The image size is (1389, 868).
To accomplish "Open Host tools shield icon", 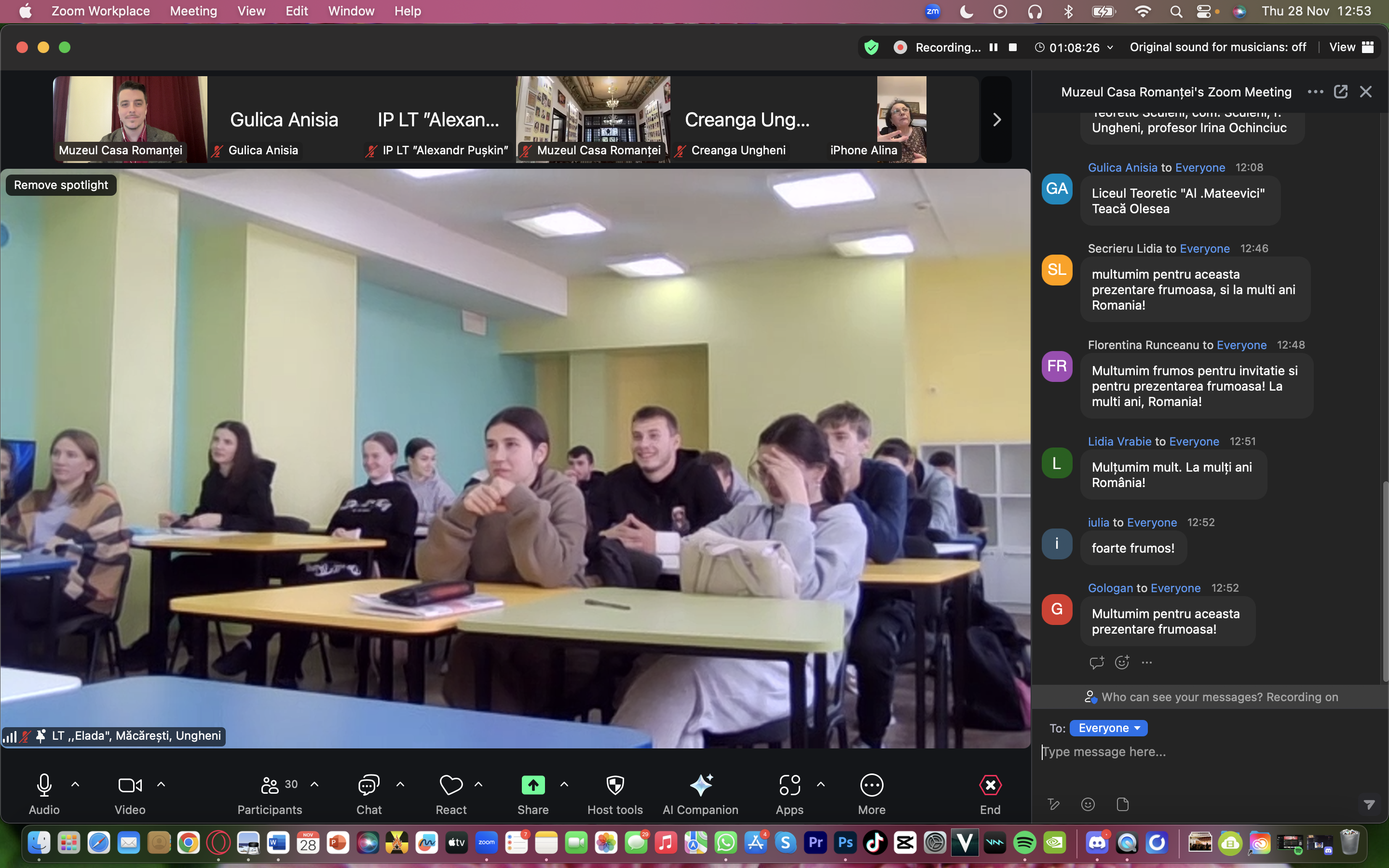I will [x=615, y=785].
